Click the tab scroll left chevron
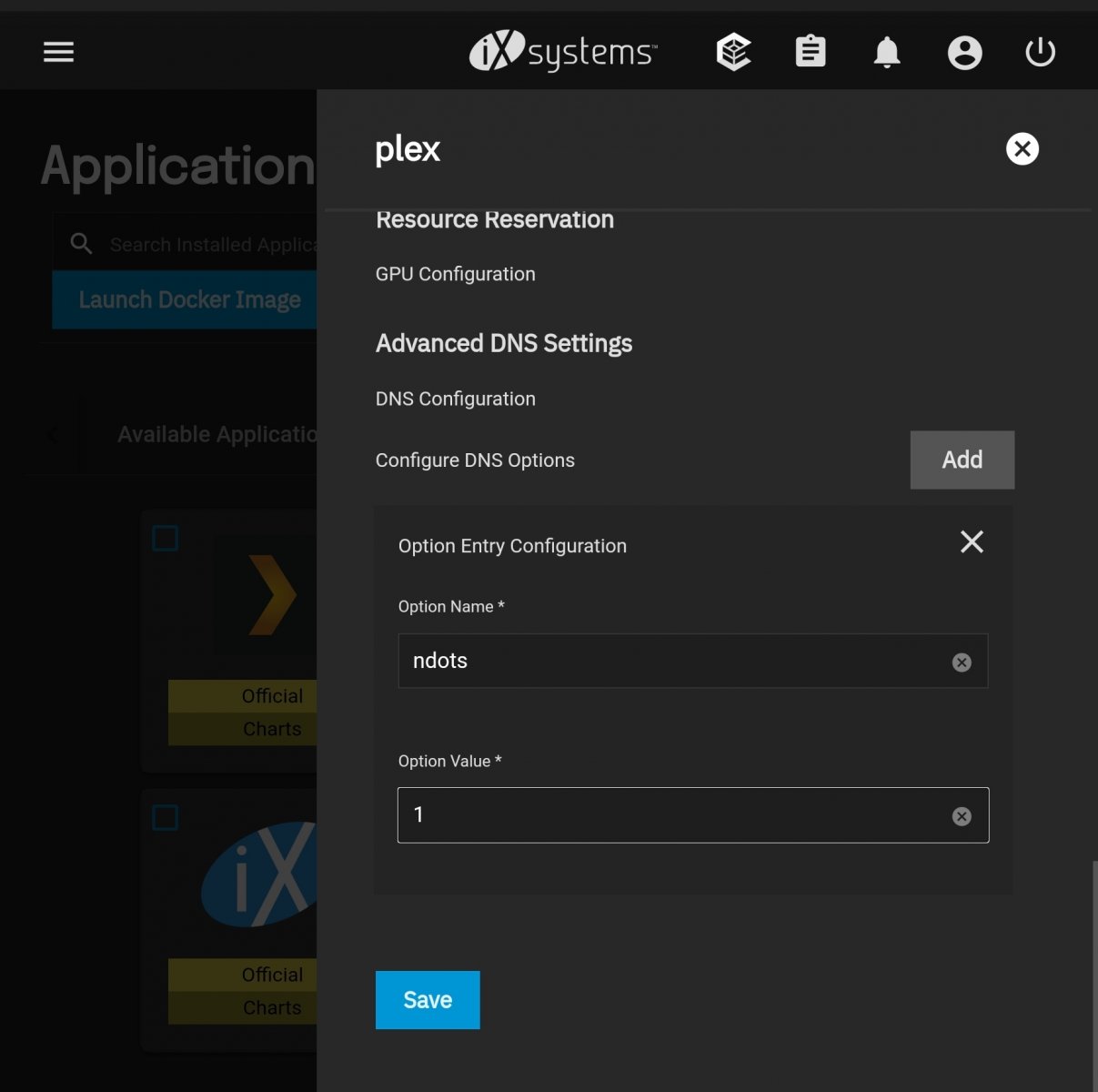The height and width of the screenshot is (1092, 1098). tap(53, 435)
